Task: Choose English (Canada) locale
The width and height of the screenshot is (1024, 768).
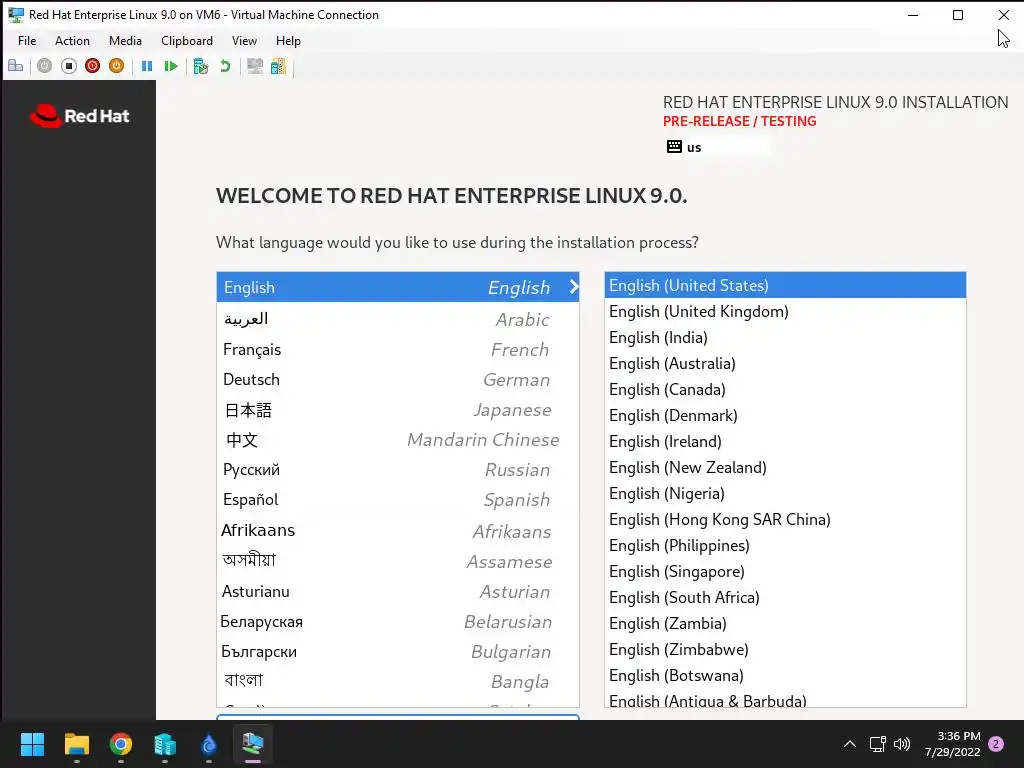Action: [x=785, y=389]
